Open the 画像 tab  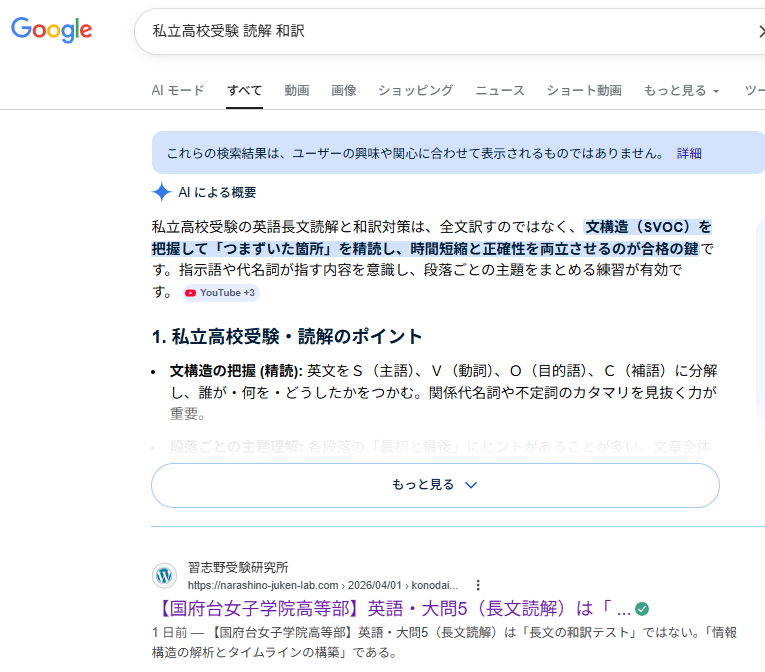click(344, 90)
